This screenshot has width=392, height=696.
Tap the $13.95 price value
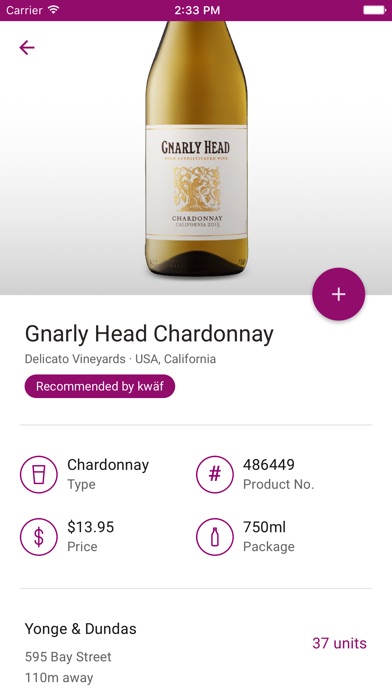(91, 527)
